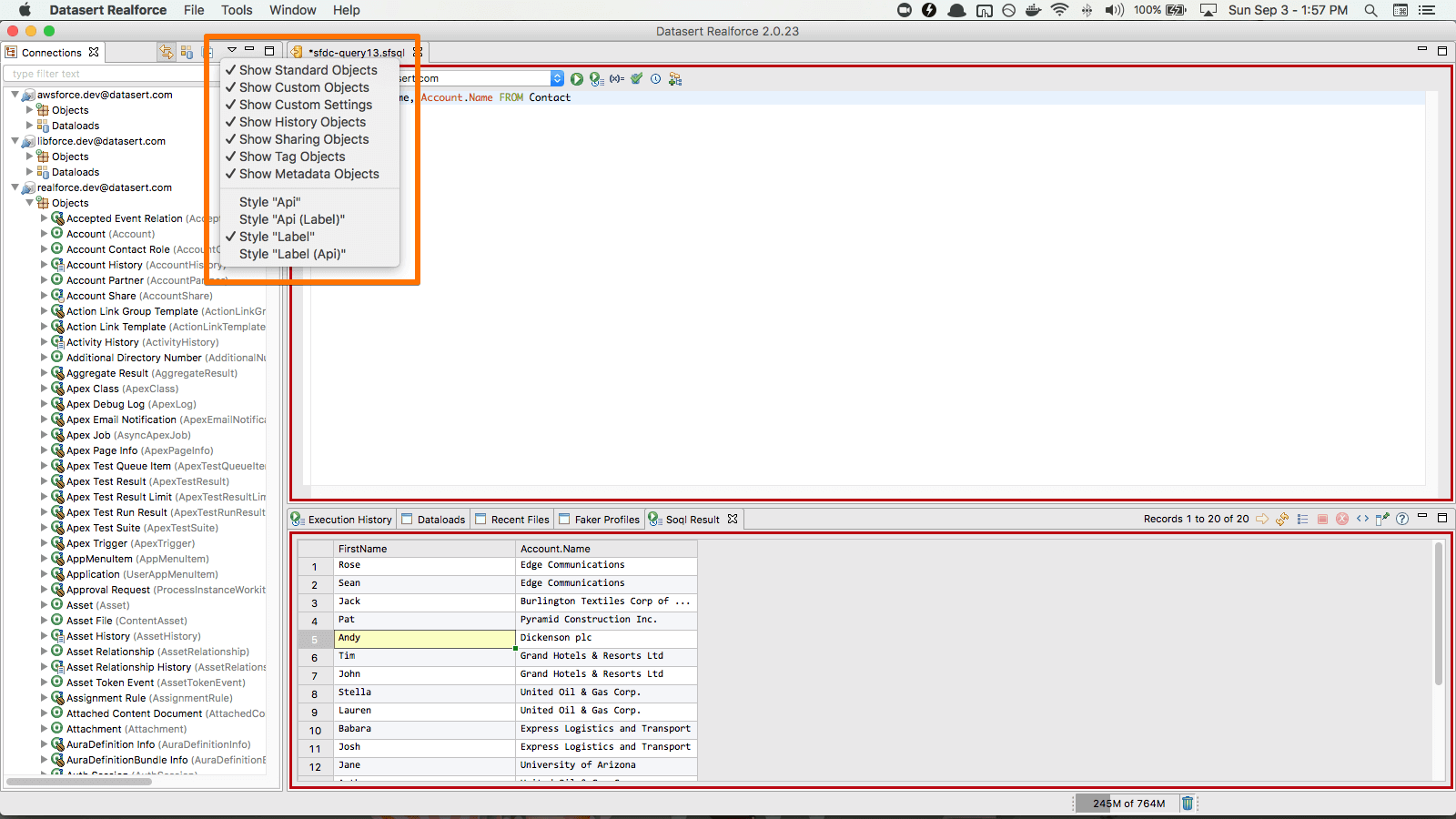Click the variables (x)= icon

click(616, 79)
